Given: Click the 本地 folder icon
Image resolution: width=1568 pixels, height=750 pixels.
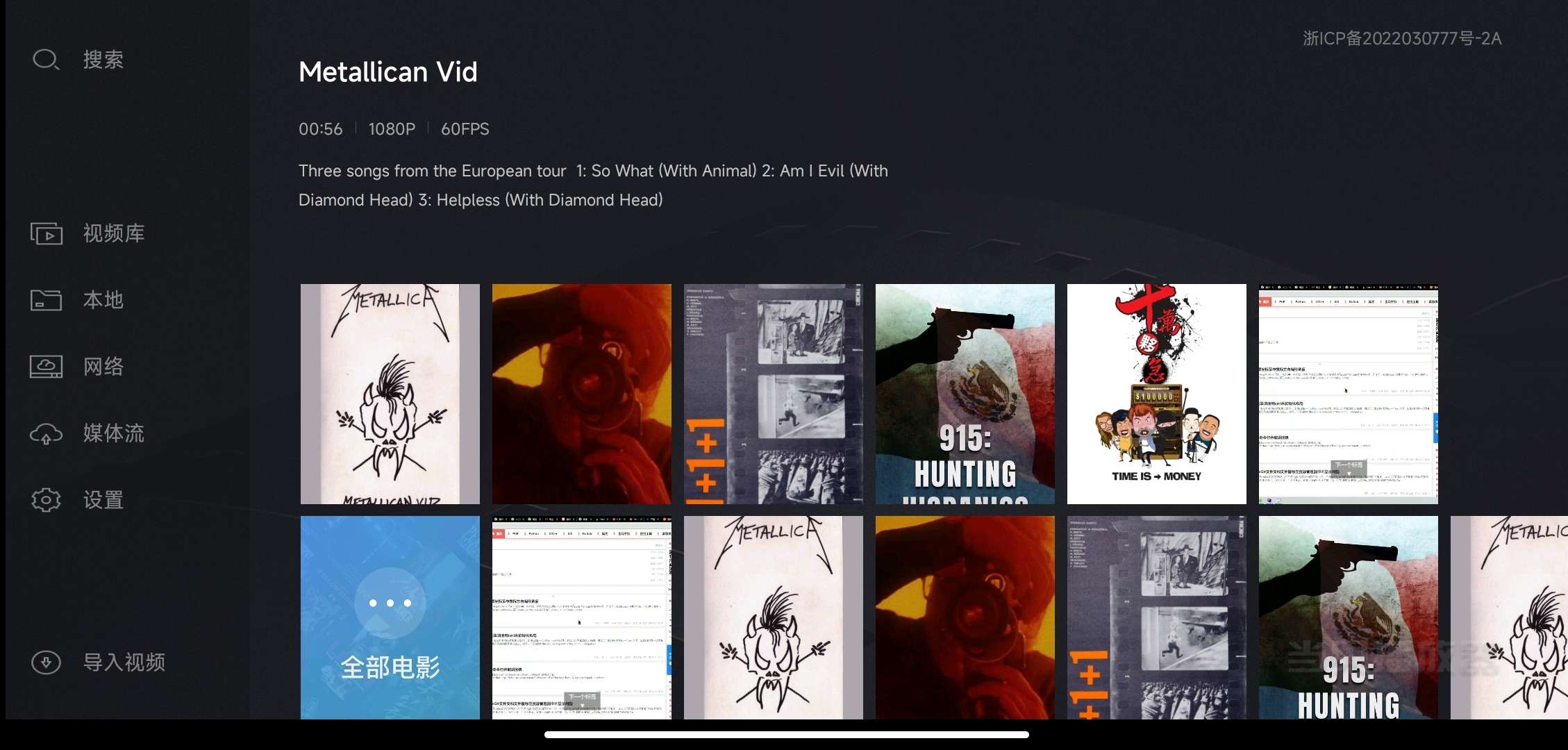Looking at the screenshot, I should coord(46,300).
